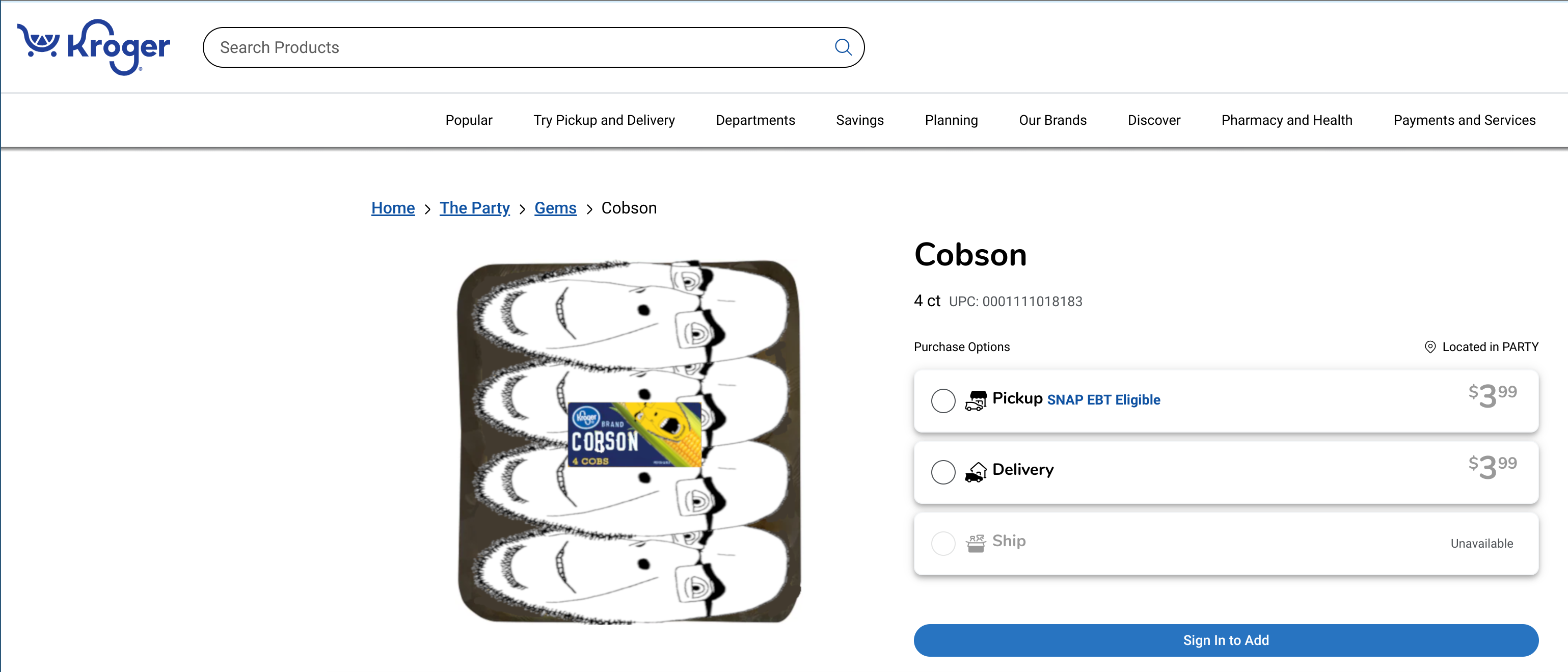The image size is (1568, 672).
Task: Click the Kroger logo
Action: coord(94,47)
